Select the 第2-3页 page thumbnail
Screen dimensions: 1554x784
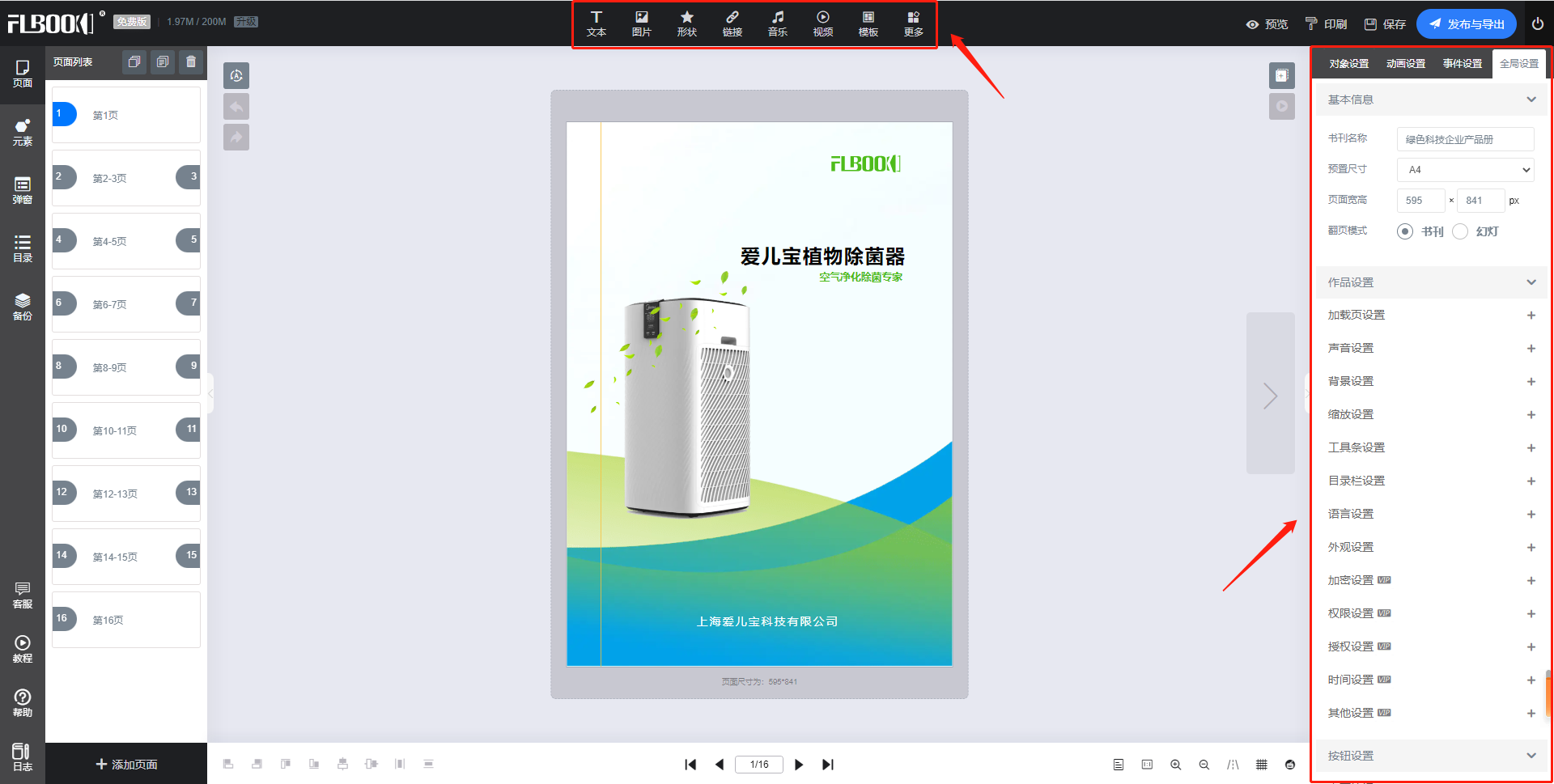tap(126, 178)
